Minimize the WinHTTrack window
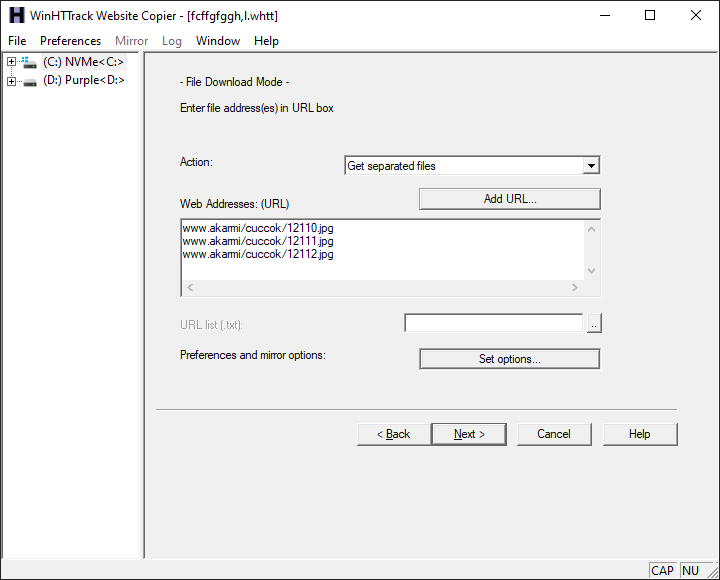Screen dimensions: 720x580 (x=605, y=15)
